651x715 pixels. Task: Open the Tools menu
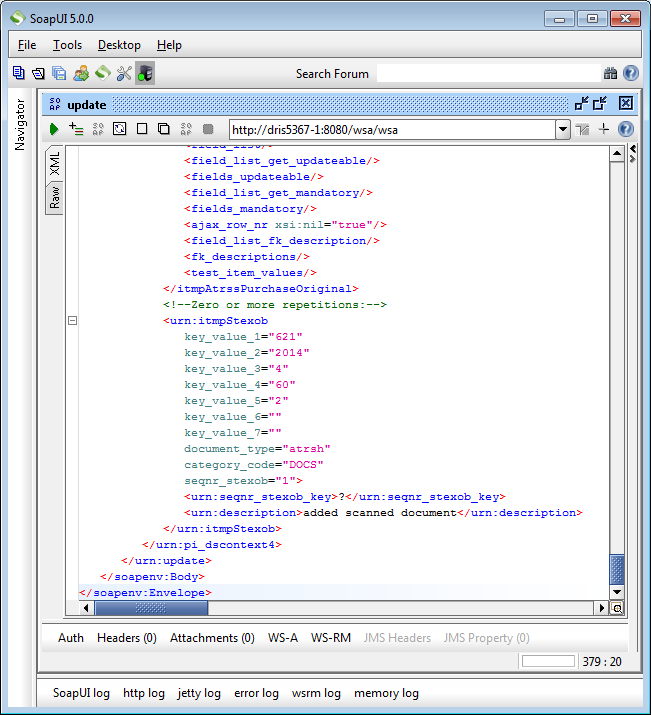67,45
